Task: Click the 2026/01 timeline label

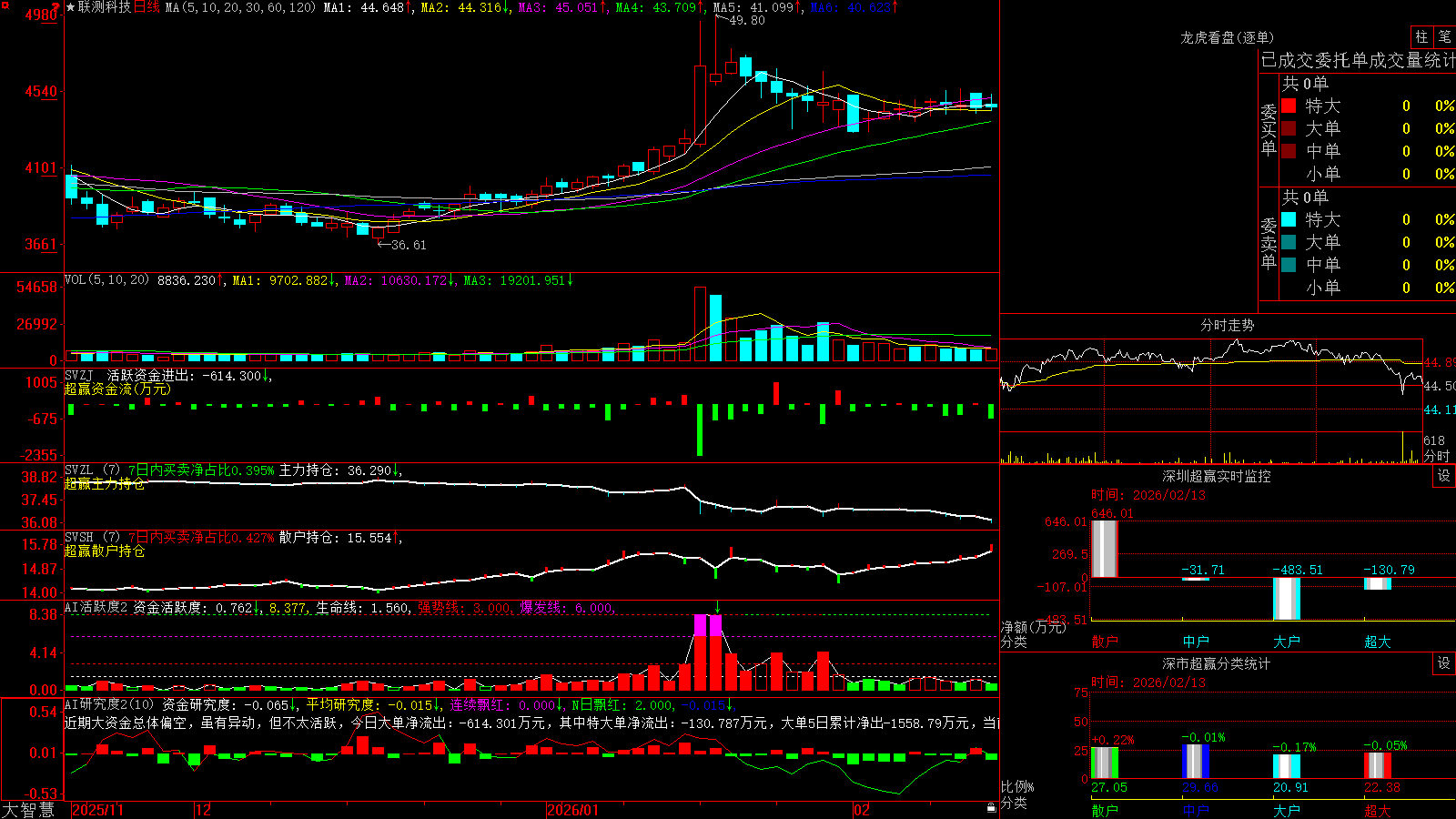Action: coord(572,810)
